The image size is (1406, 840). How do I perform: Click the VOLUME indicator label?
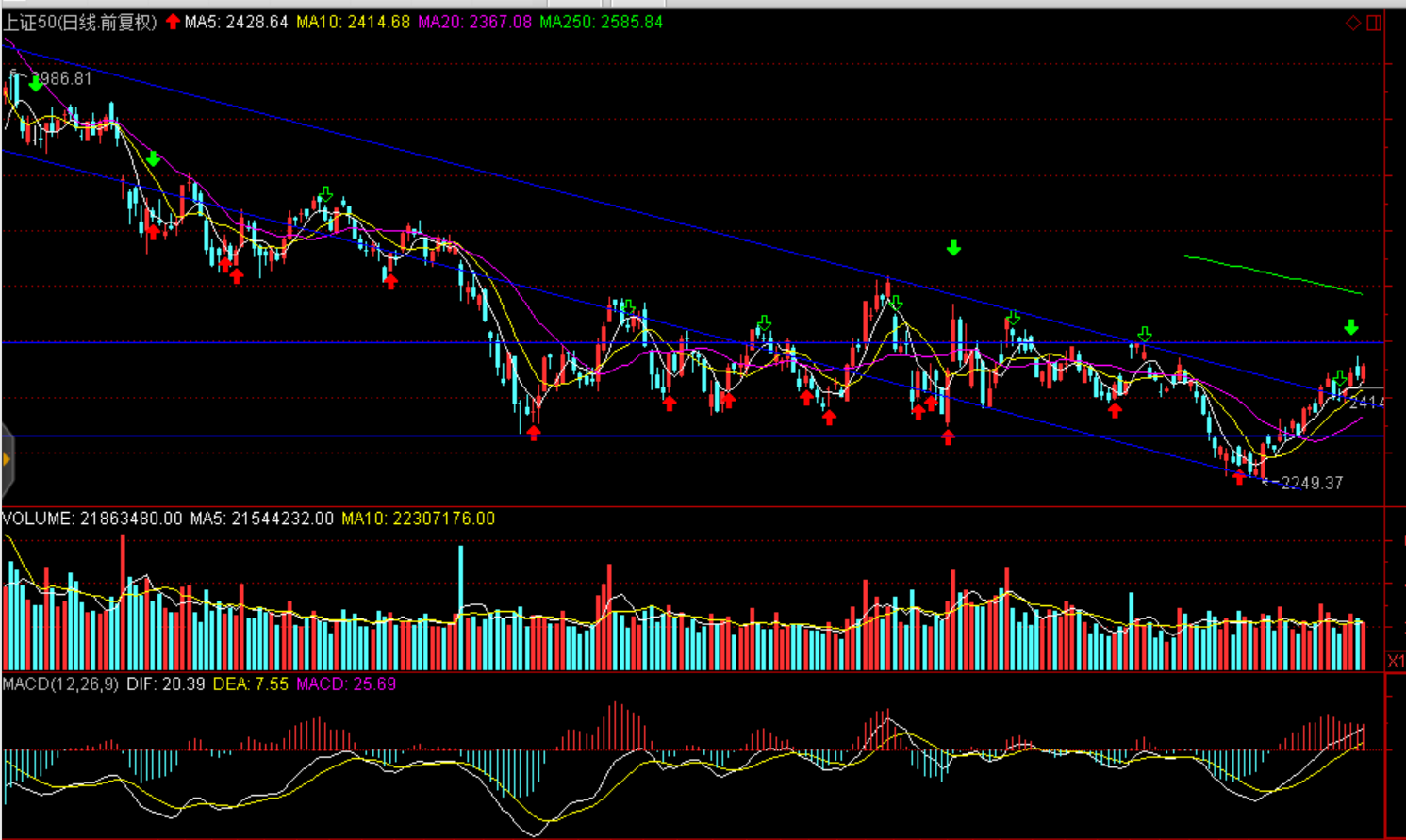point(91,519)
